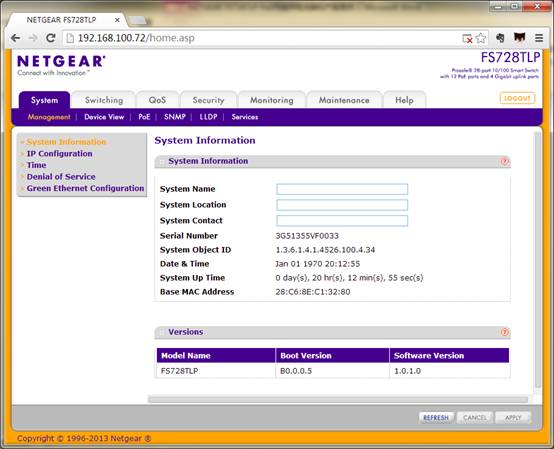Click help icon in System Information header
554x449 pixels.
[505, 161]
